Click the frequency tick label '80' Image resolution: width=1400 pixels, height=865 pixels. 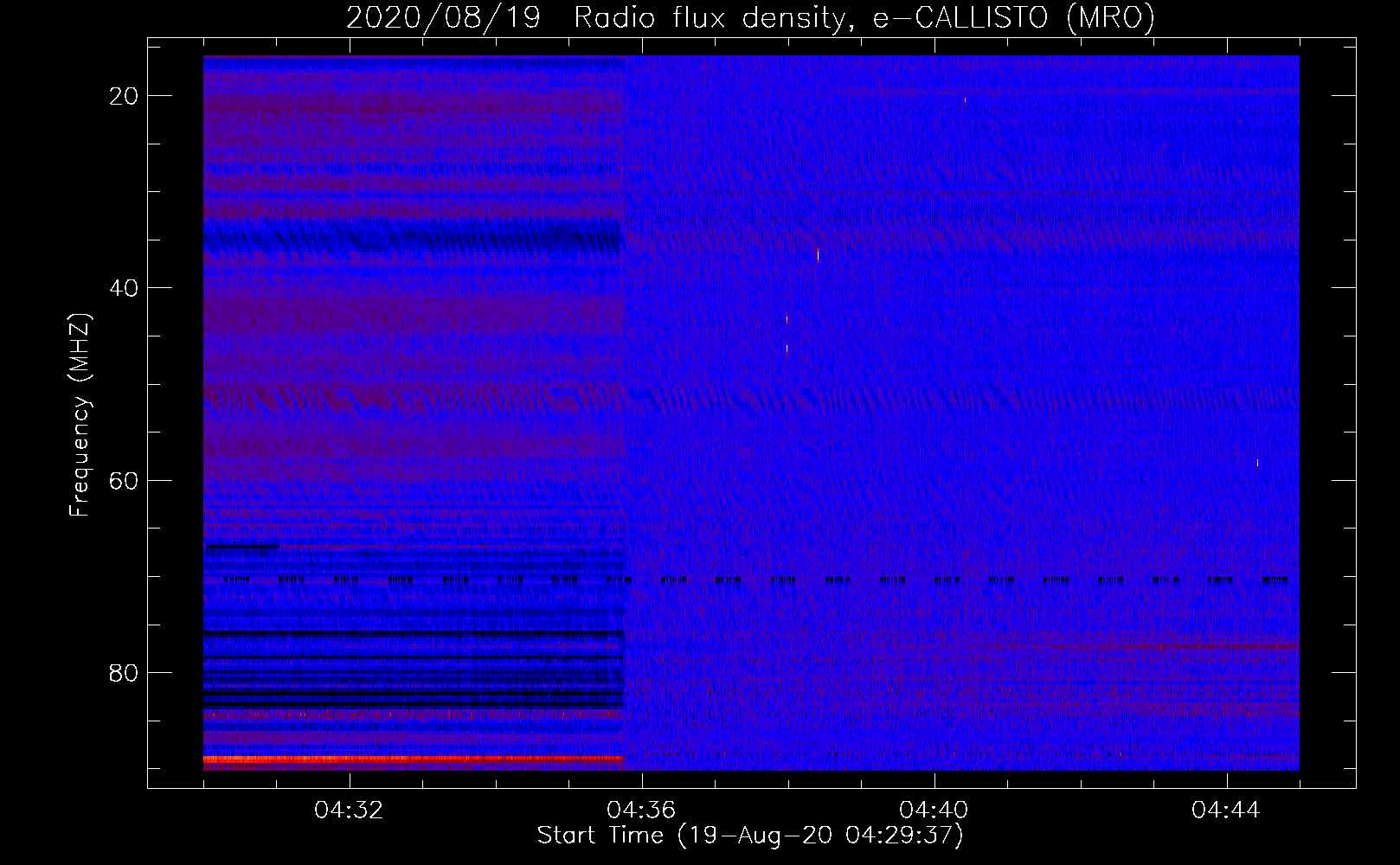pyautogui.click(x=125, y=672)
